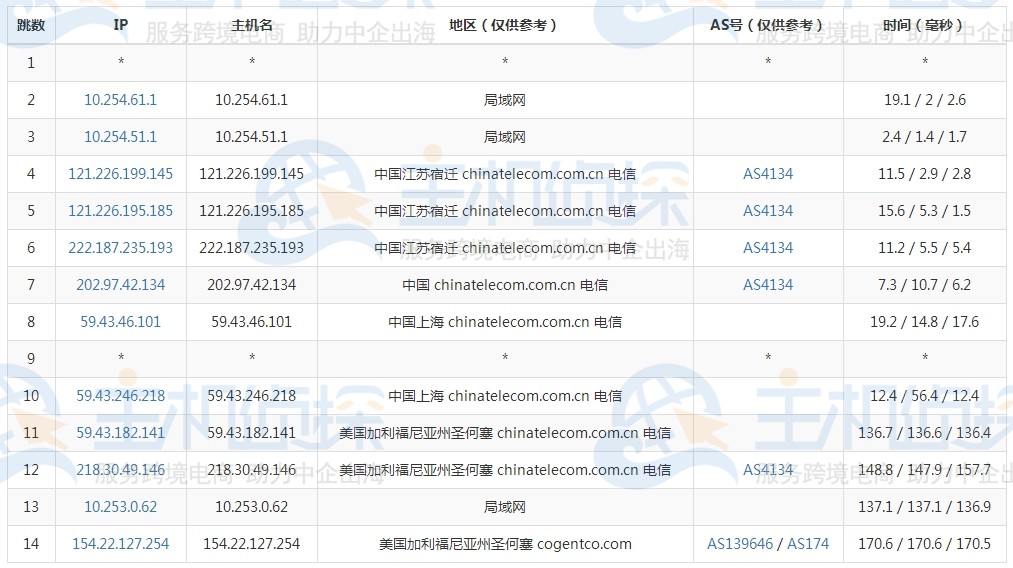Select hostname cell 121.226.199.145
The width and height of the screenshot is (1013, 568).
tap(252, 174)
